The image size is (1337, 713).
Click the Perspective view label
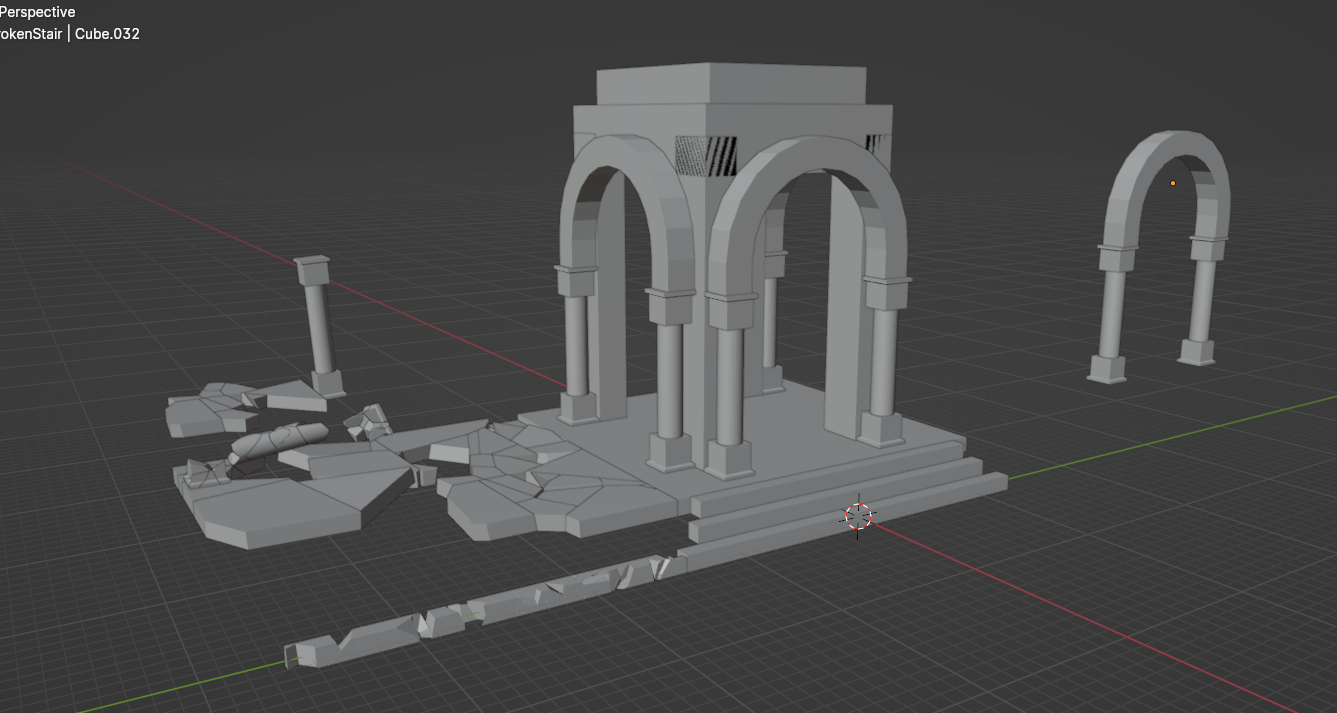[37, 12]
